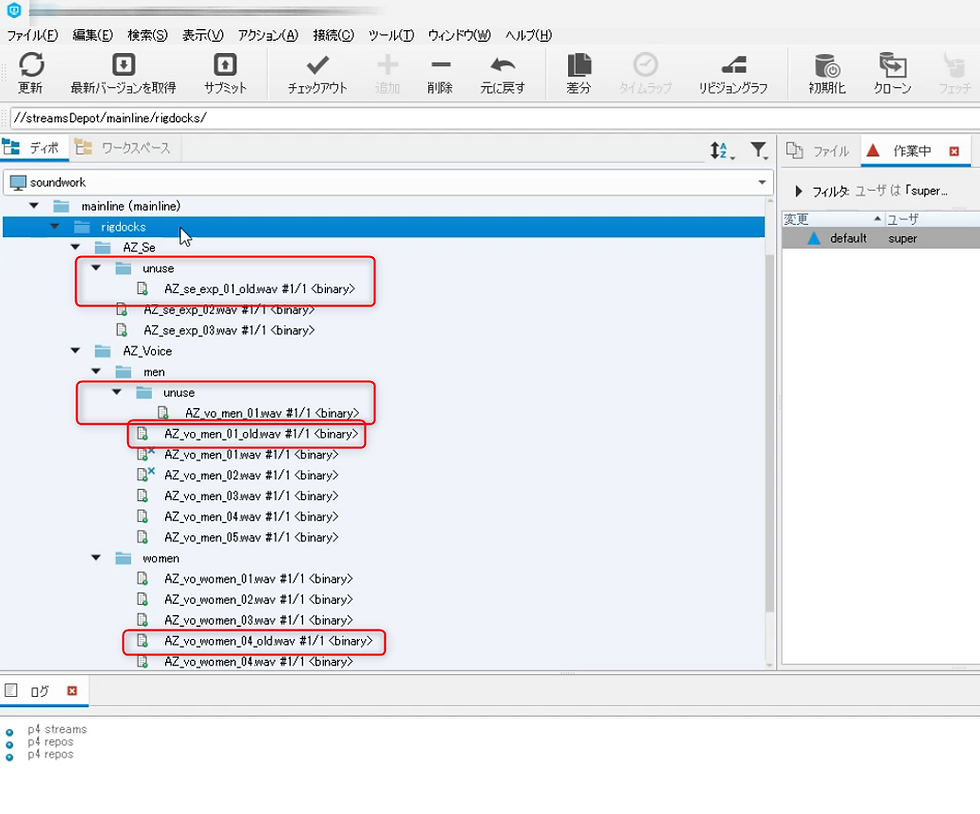Viewport: 980px width, 814px height.
Task: Close the 作業中 tab
Action: 954,151
